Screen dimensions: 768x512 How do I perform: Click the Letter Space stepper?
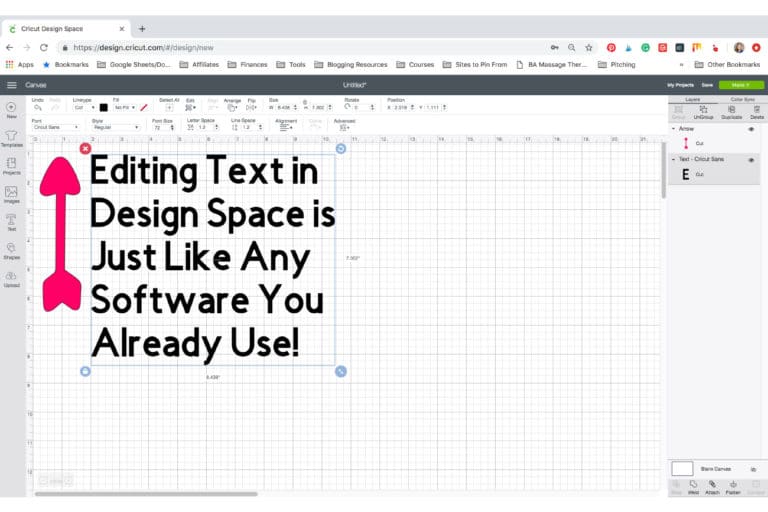pos(216,127)
